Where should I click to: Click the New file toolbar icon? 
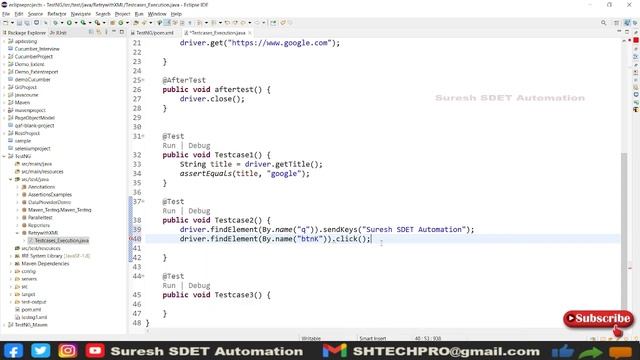(5, 23)
